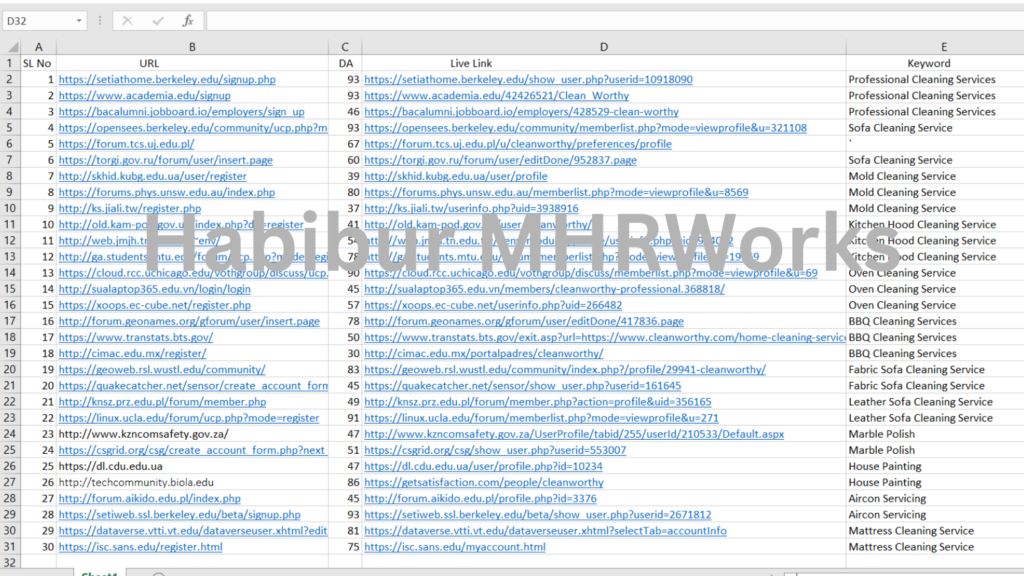Click into the formula bar input area

pyautogui.click(x=600, y=21)
